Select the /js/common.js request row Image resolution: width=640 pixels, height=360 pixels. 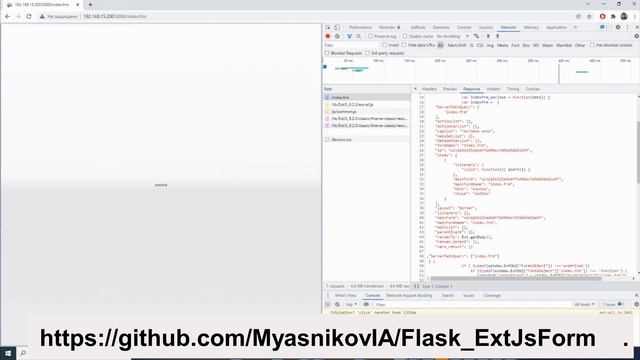[x=367, y=111]
